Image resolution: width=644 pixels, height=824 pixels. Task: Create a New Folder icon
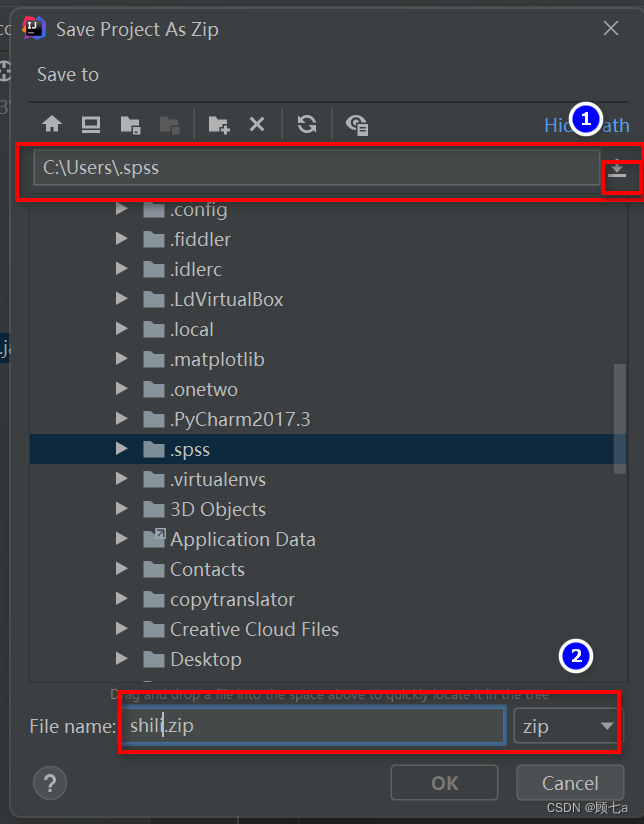pos(219,125)
